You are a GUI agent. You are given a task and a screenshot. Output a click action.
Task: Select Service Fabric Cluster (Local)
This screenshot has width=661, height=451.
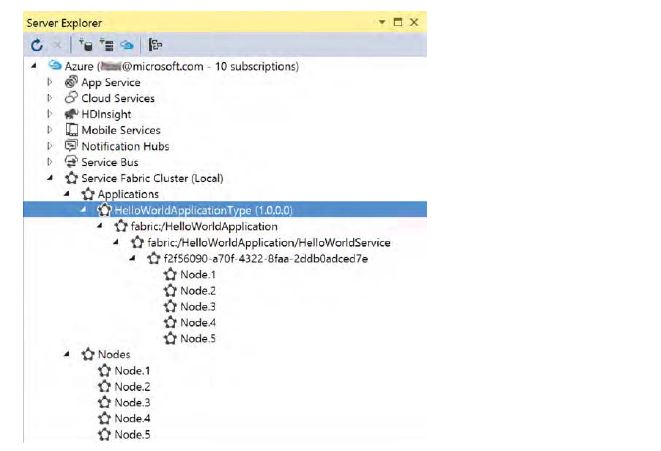[152, 178]
